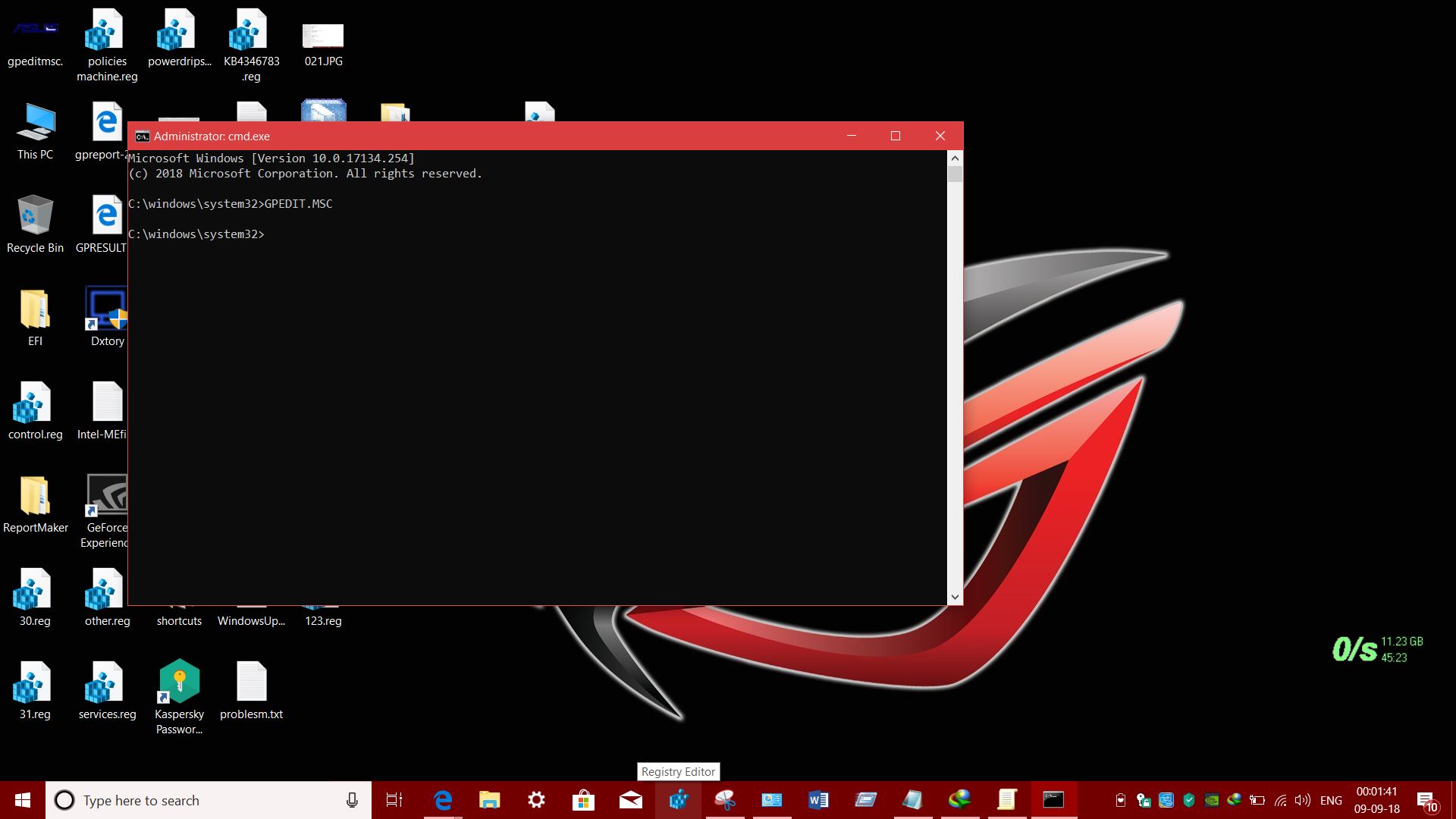This screenshot has height=819, width=1456.
Task: Open Microsoft Edge in the taskbar
Action: [443, 800]
